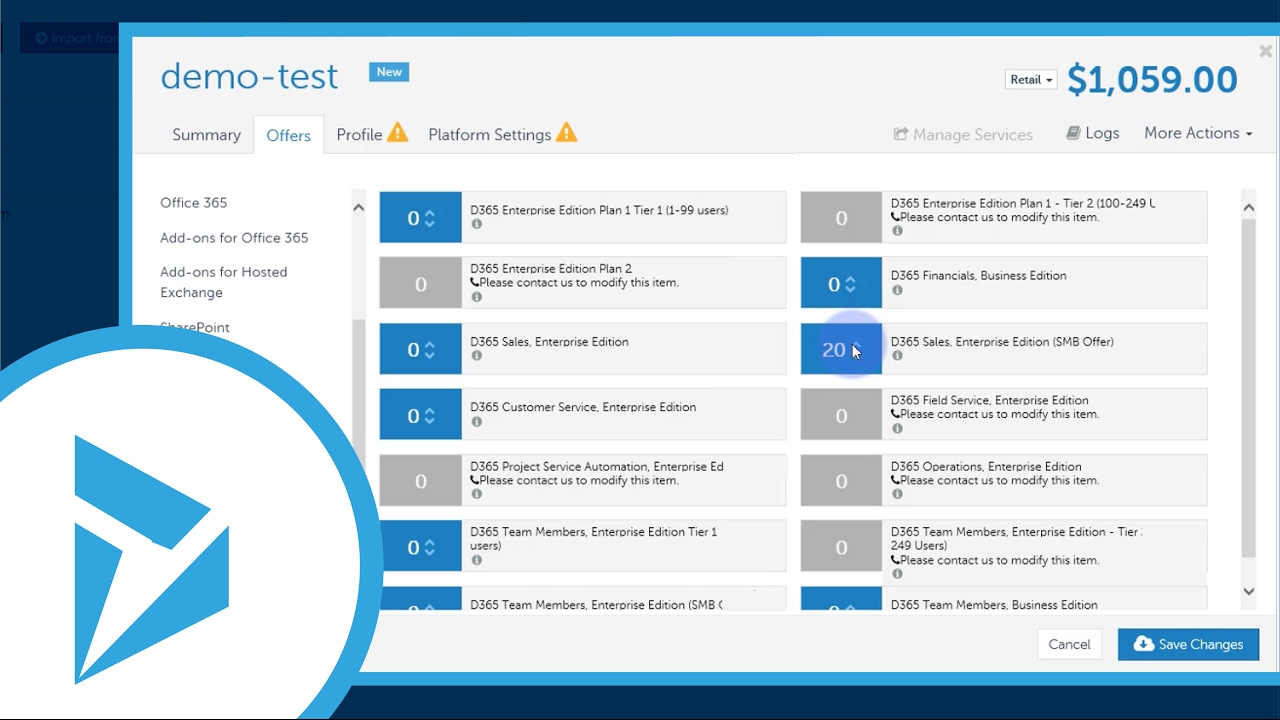Open the Logs link
Image resolution: width=1280 pixels, height=720 pixels.
pos(1092,133)
